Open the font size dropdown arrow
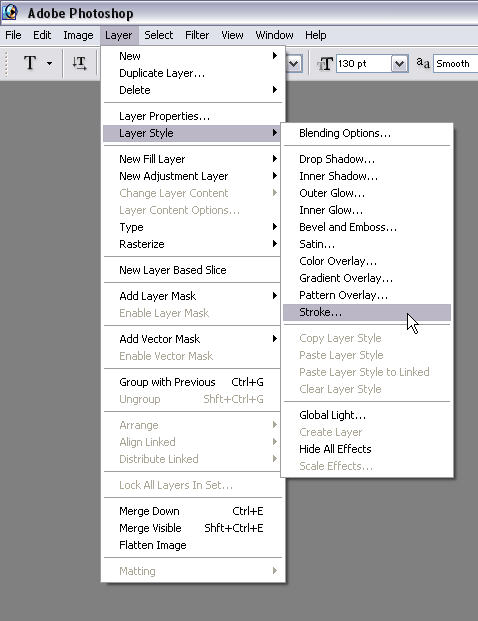Viewport: 478px width, 621px height. [x=400, y=64]
